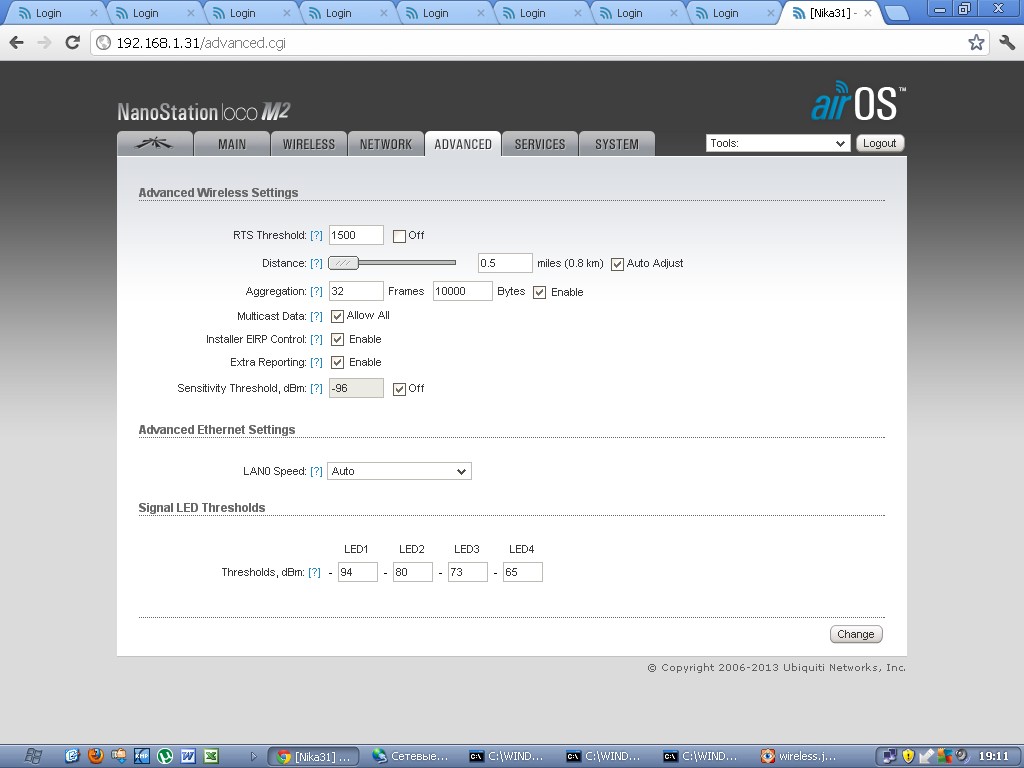The image size is (1024, 768).
Task: Click the browser Back arrow
Action: pyautogui.click(x=16, y=43)
